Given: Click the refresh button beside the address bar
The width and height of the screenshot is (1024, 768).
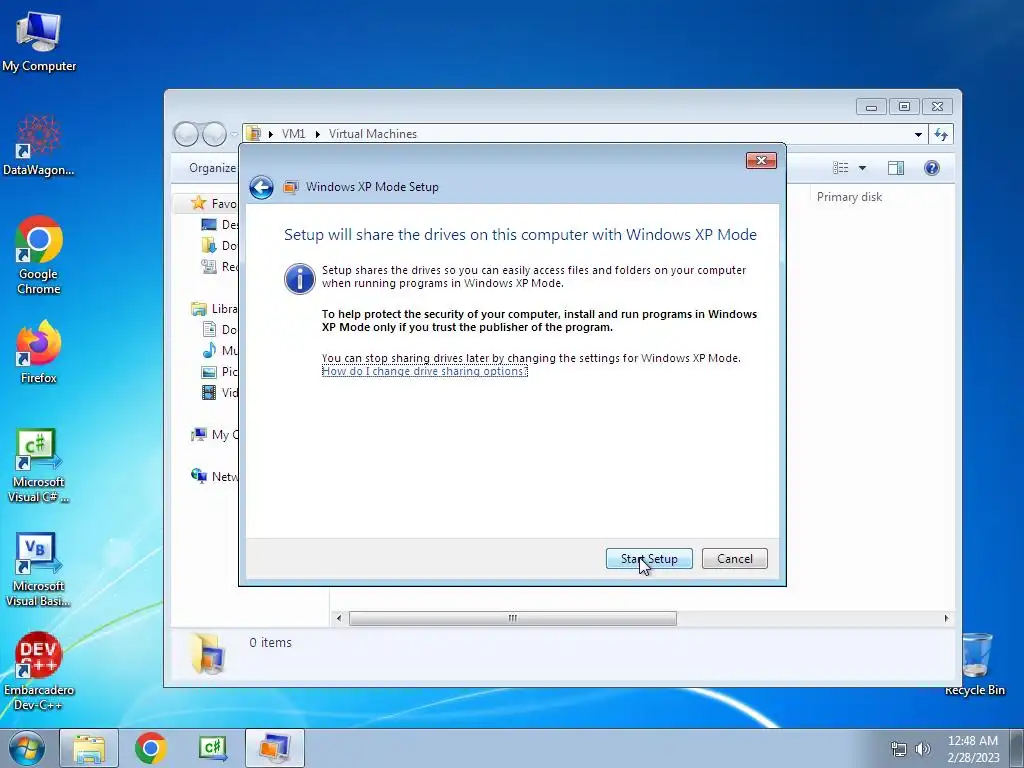Looking at the screenshot, I should [x=941, y=135].
